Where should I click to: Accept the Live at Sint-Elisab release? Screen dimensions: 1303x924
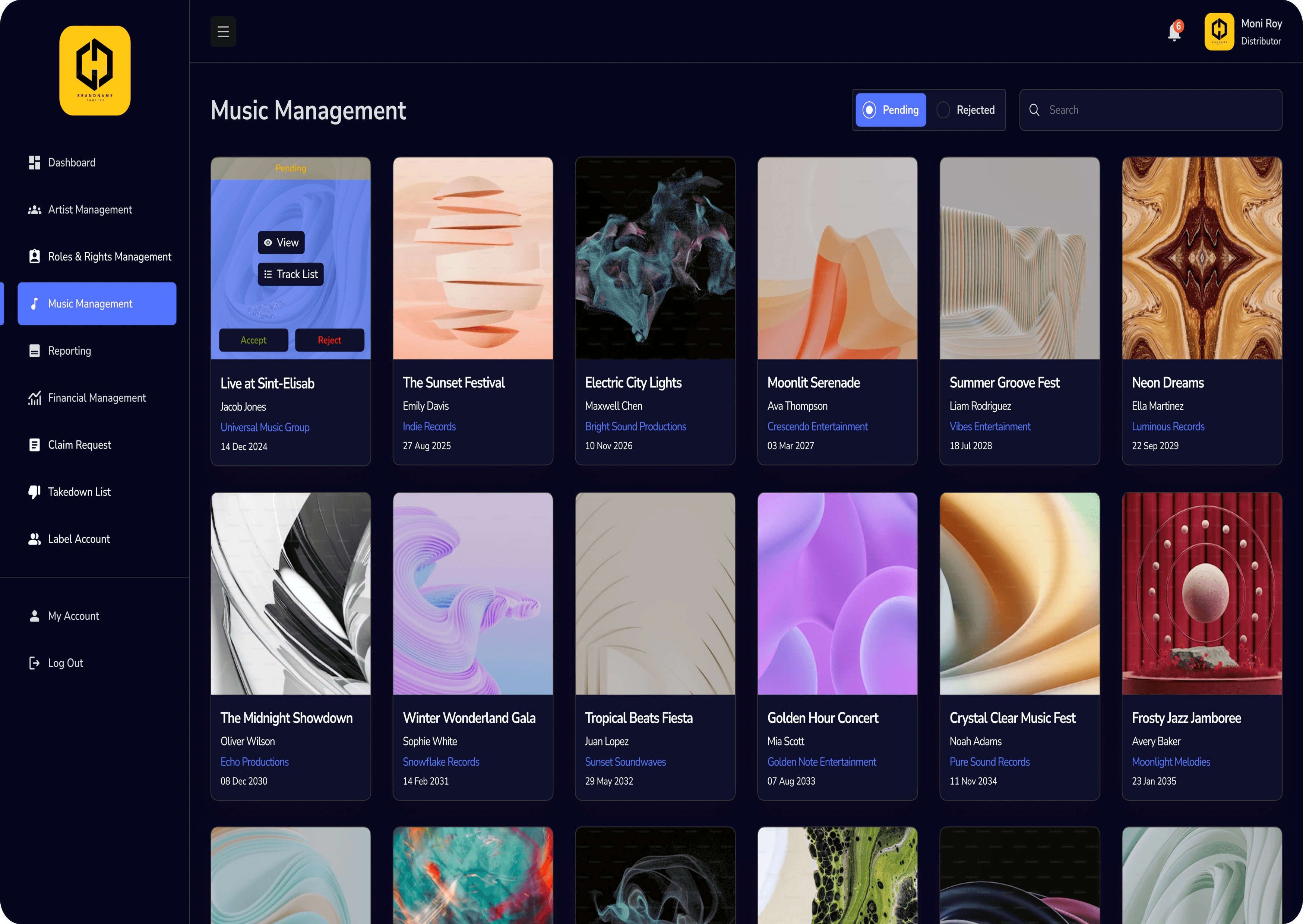(x=253, y=340)
